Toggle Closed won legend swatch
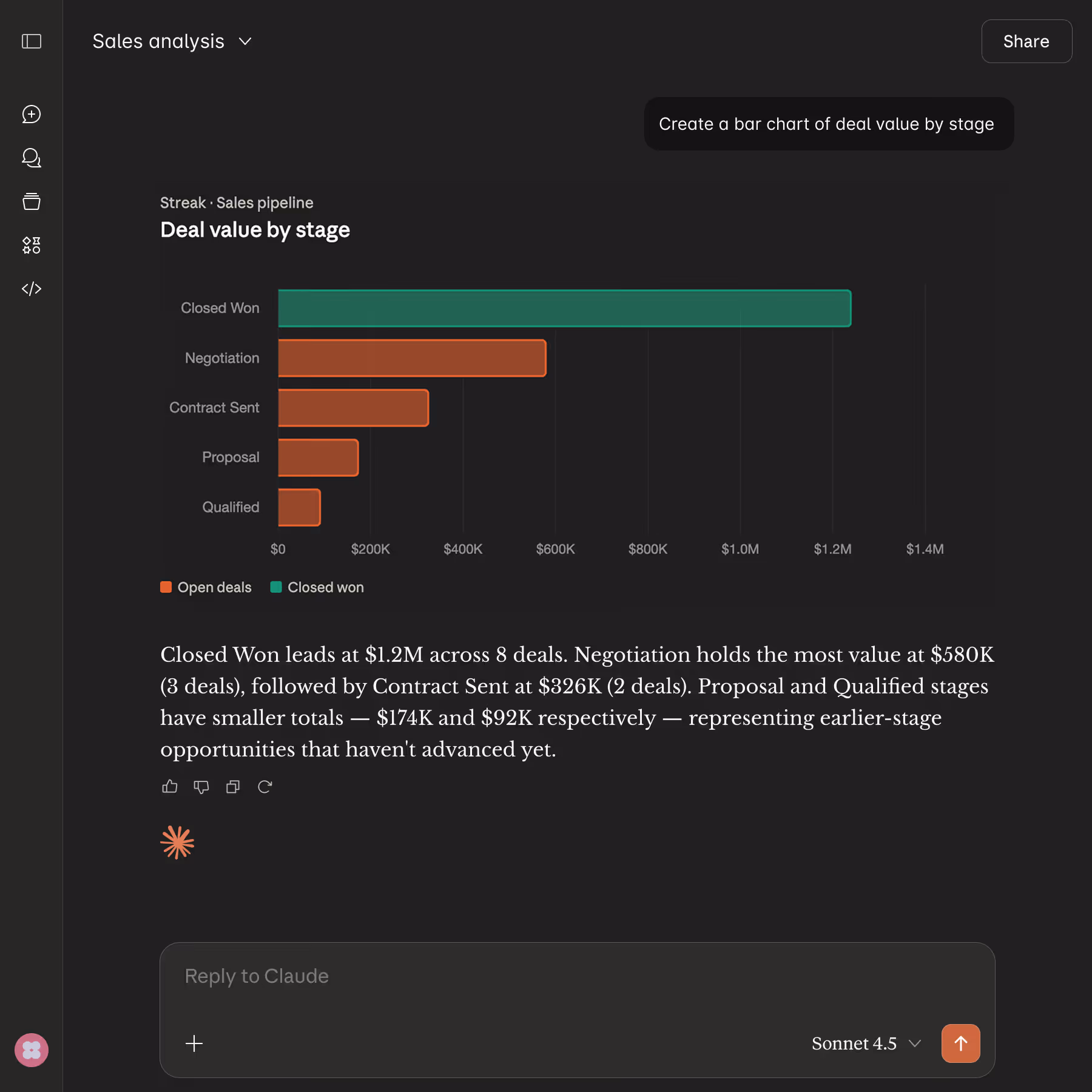Image resolution: width=1092 pixels, height=1092 pixels. [x=276, y=587]
